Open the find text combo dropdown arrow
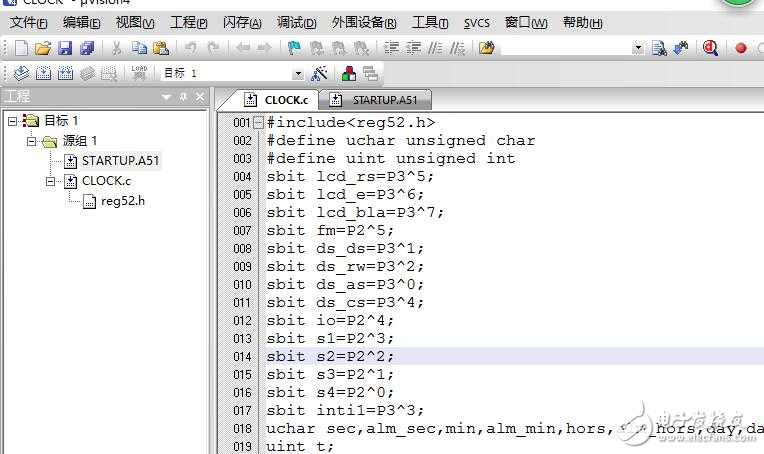 pyautogui.click(x=638, y=48)
